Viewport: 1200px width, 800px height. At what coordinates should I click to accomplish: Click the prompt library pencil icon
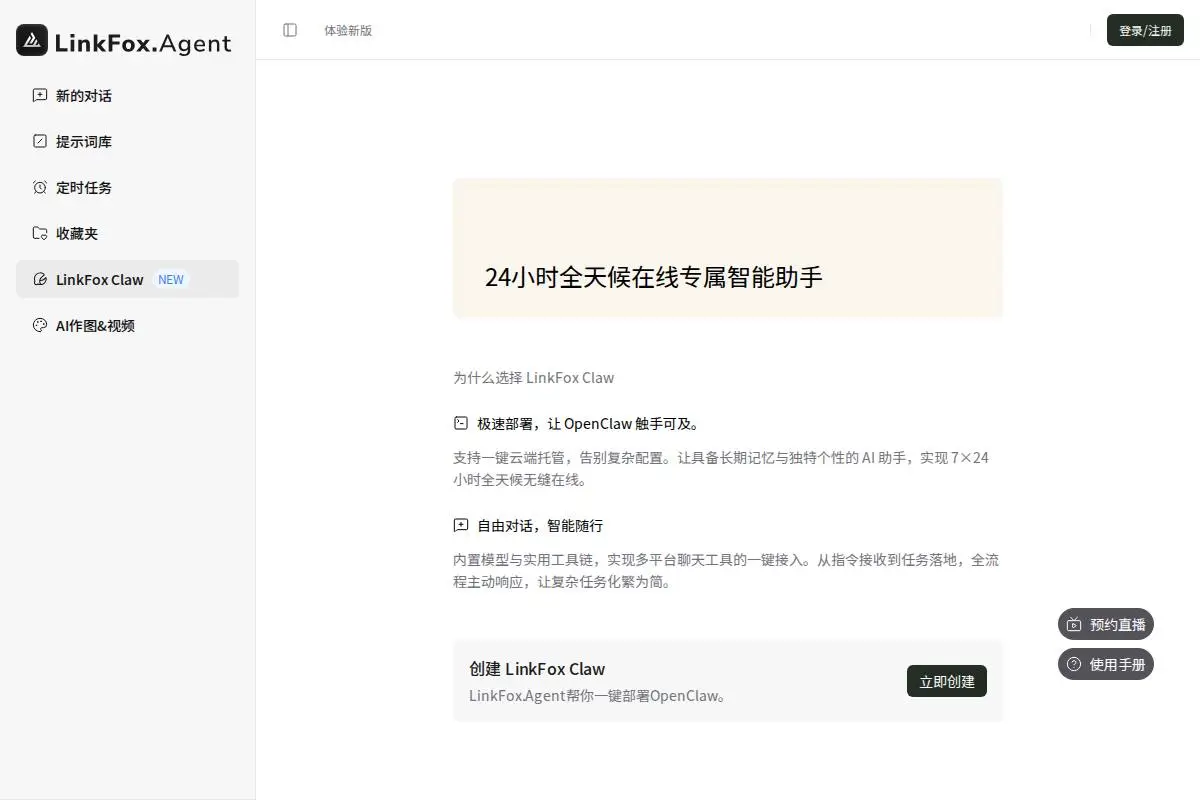(40, 142)
